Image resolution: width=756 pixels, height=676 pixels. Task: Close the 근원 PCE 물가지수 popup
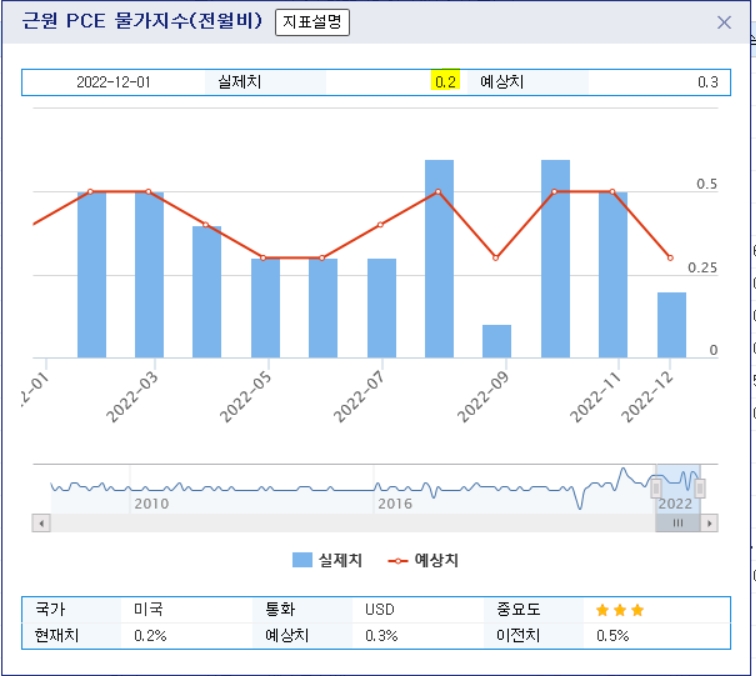(724, 22)
